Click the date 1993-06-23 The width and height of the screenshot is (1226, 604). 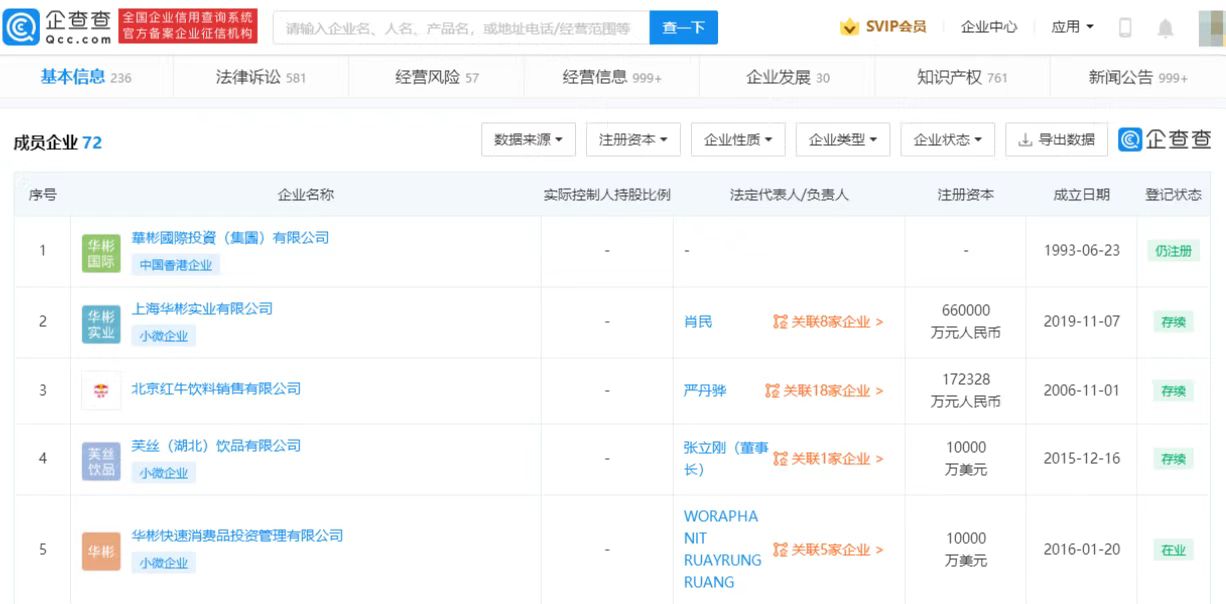tap(1081, 251)
